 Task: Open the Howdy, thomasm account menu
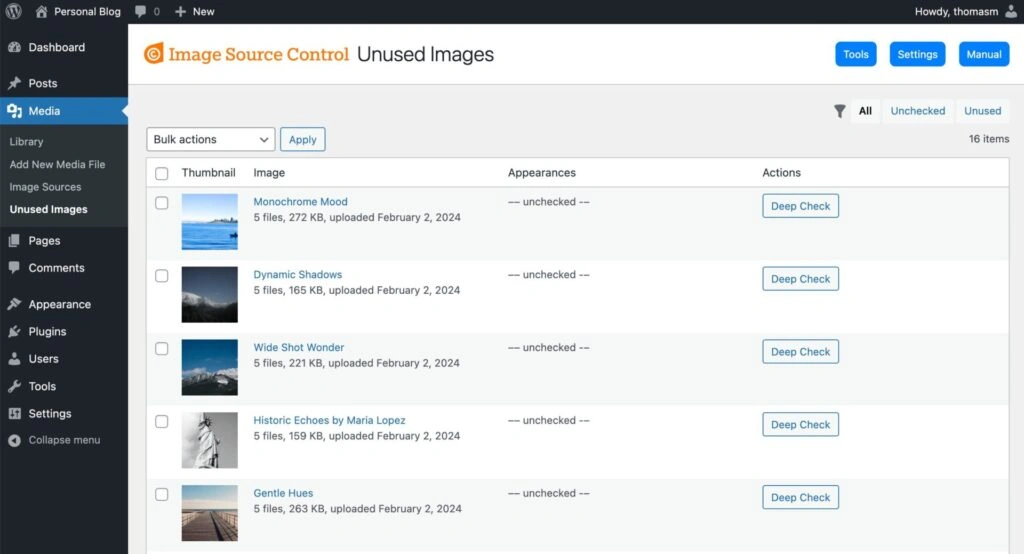[x=962, y=12]
